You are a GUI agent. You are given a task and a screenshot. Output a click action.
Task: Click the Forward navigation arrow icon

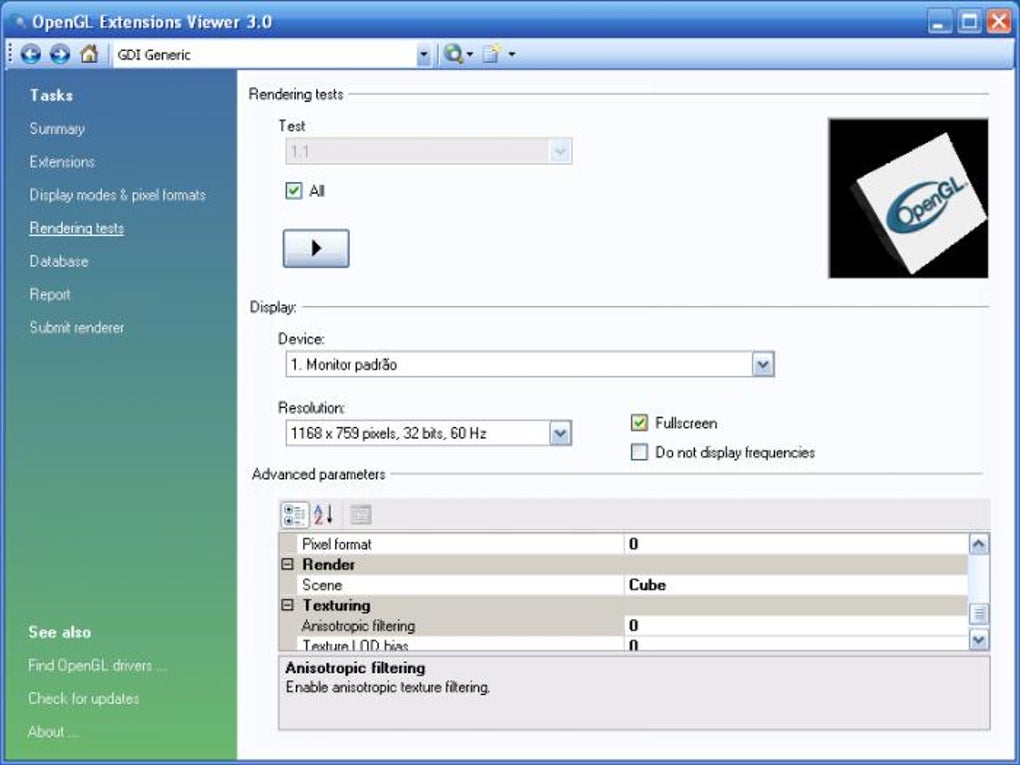pyautogui.click(x=60, y=54)
